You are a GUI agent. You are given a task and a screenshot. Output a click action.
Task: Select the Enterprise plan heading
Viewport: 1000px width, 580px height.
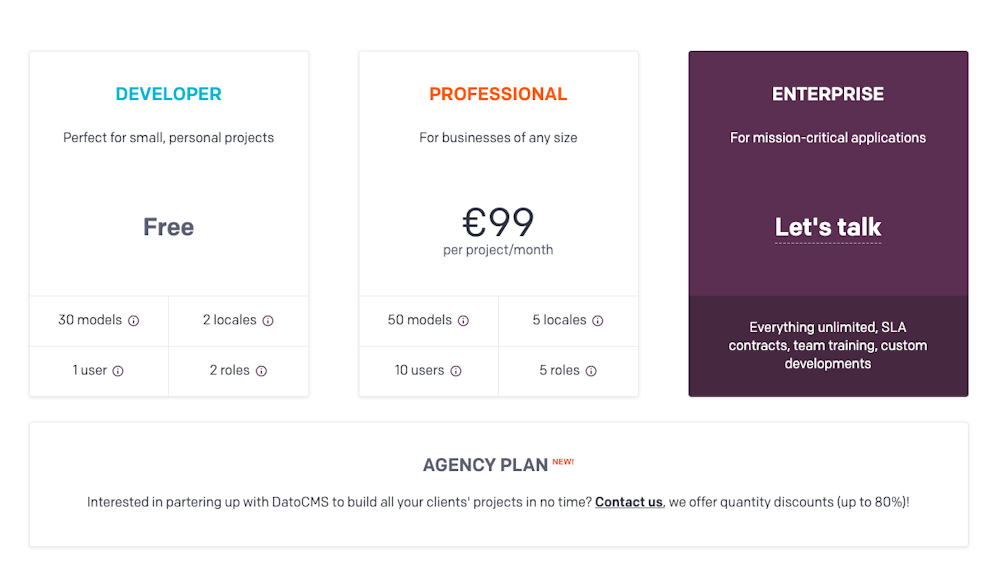pos(828,94)
